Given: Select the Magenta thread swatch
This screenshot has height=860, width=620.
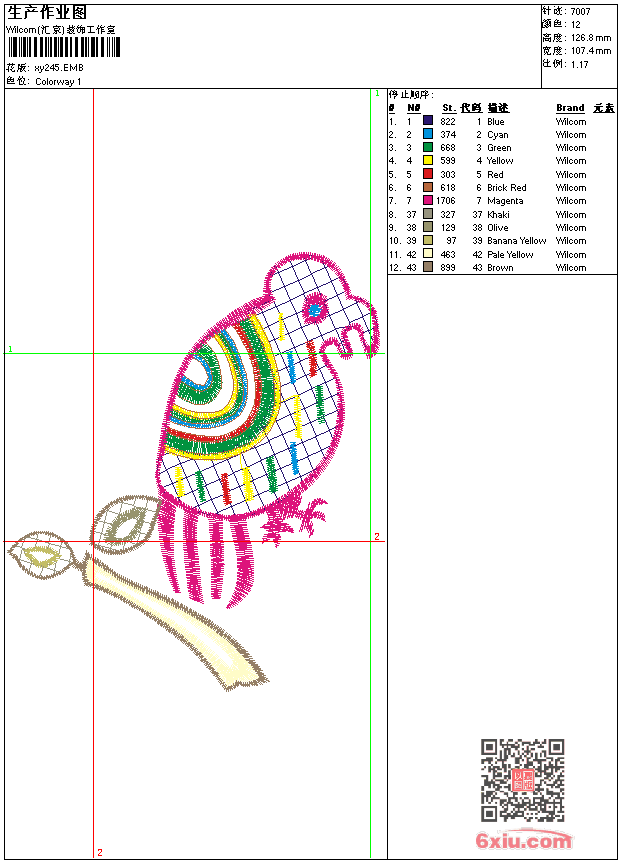Looking at the screenshot, I should pyautogui.click(x=428, y=200).
